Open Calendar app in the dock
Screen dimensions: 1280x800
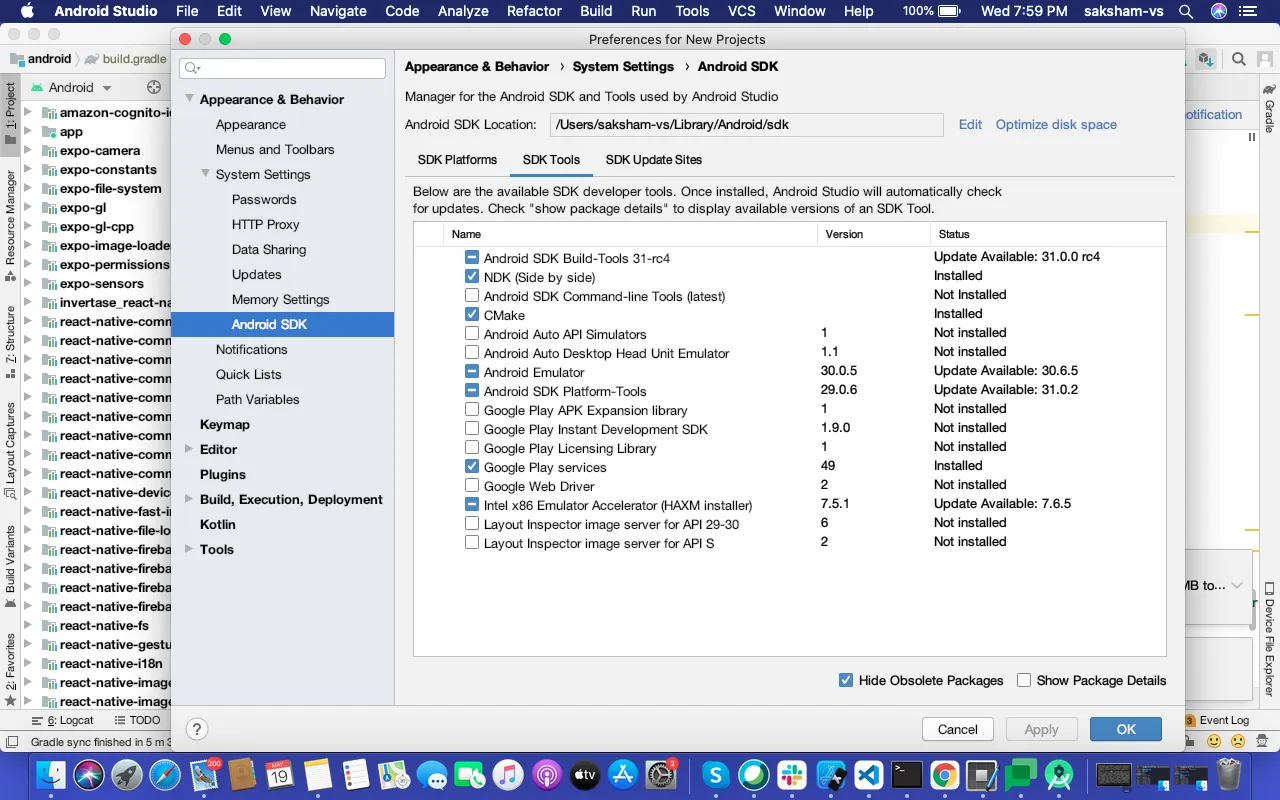(279, 775)
